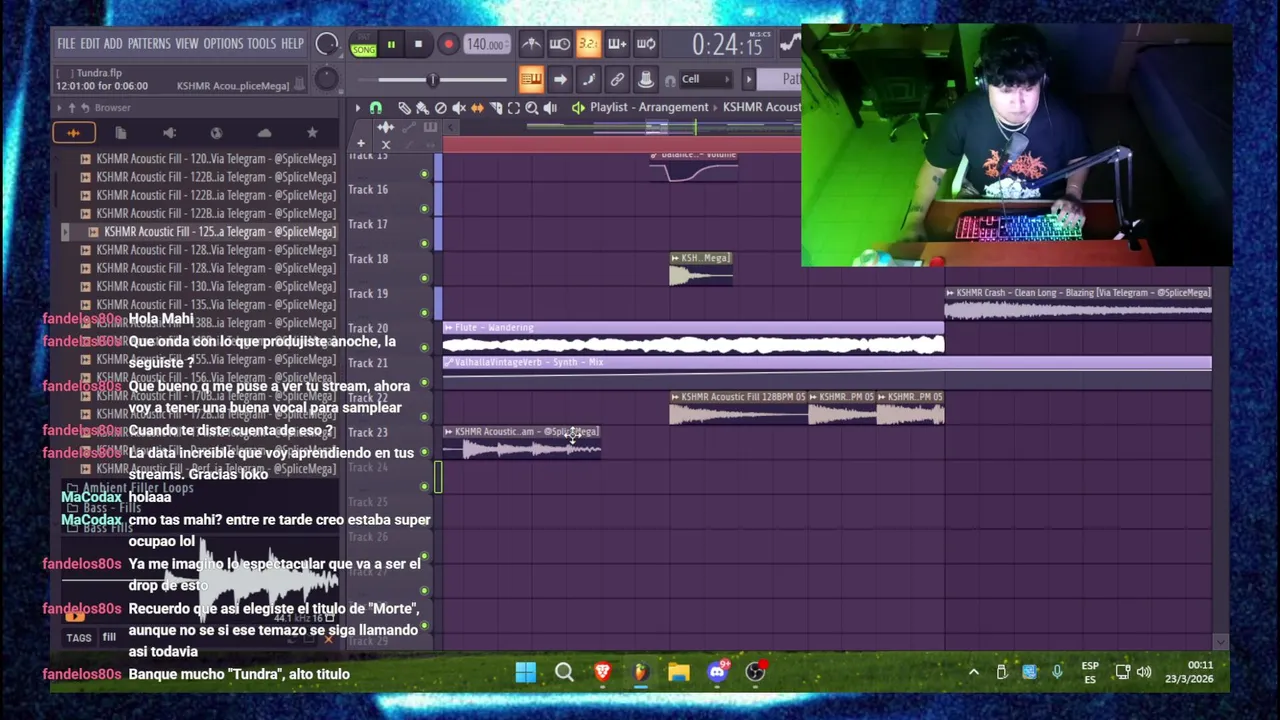
Task: Stop playback with the stop button
Action: point(418,44)
